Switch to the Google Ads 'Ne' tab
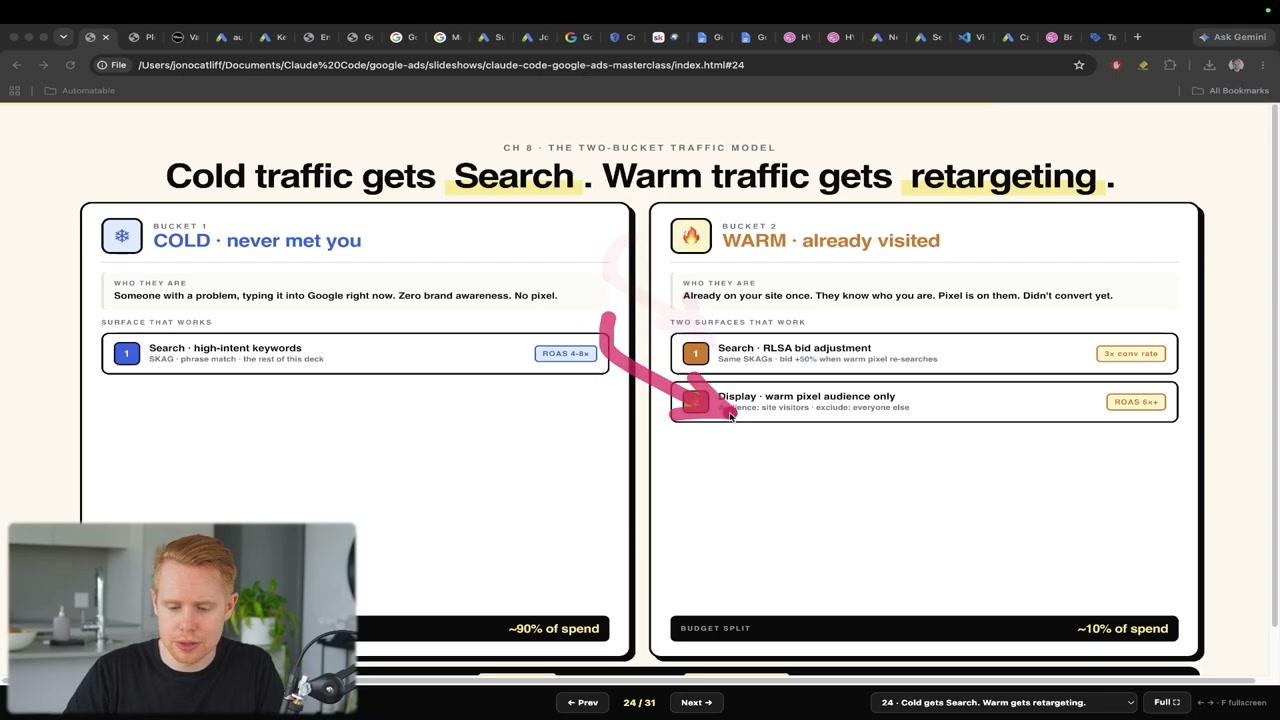The image size is (1280, 720). point(884,37)
